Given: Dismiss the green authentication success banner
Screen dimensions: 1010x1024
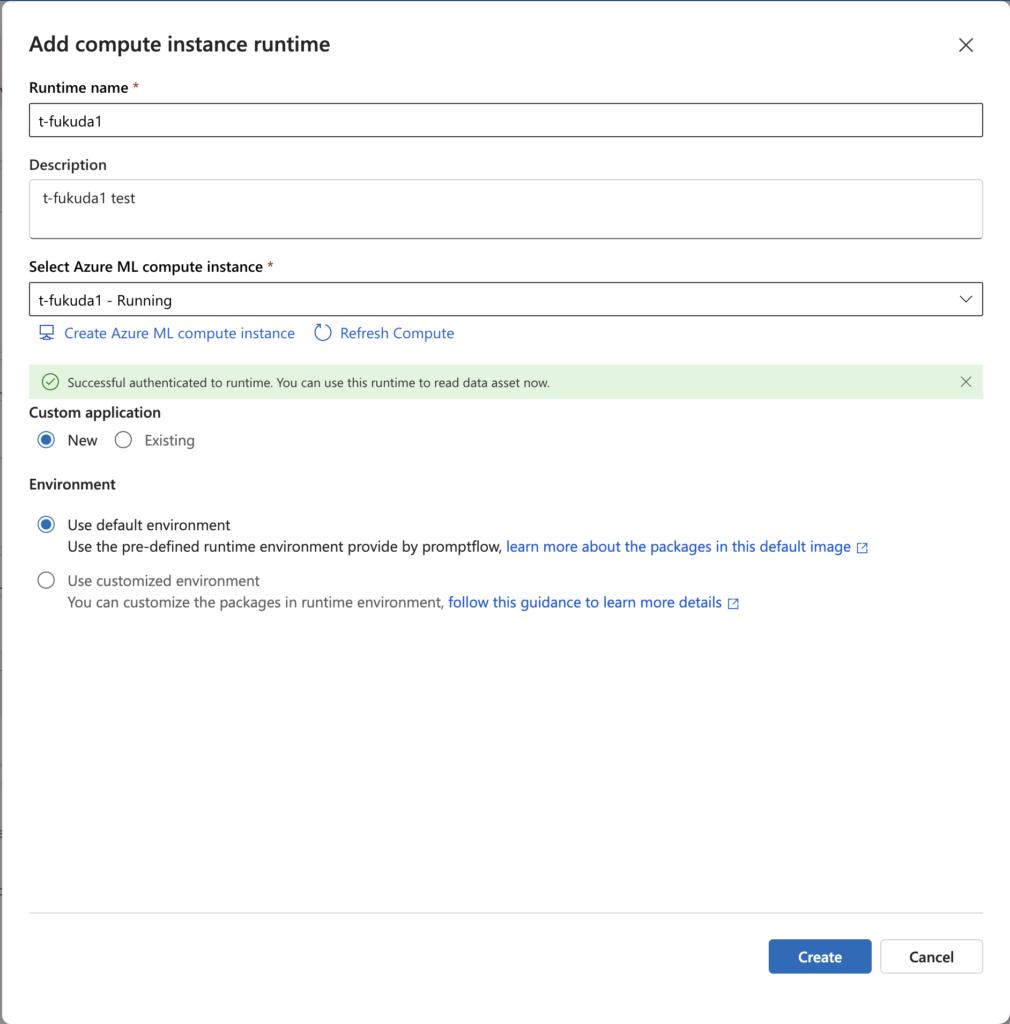Looking at the screenshot, I should 965,382.
